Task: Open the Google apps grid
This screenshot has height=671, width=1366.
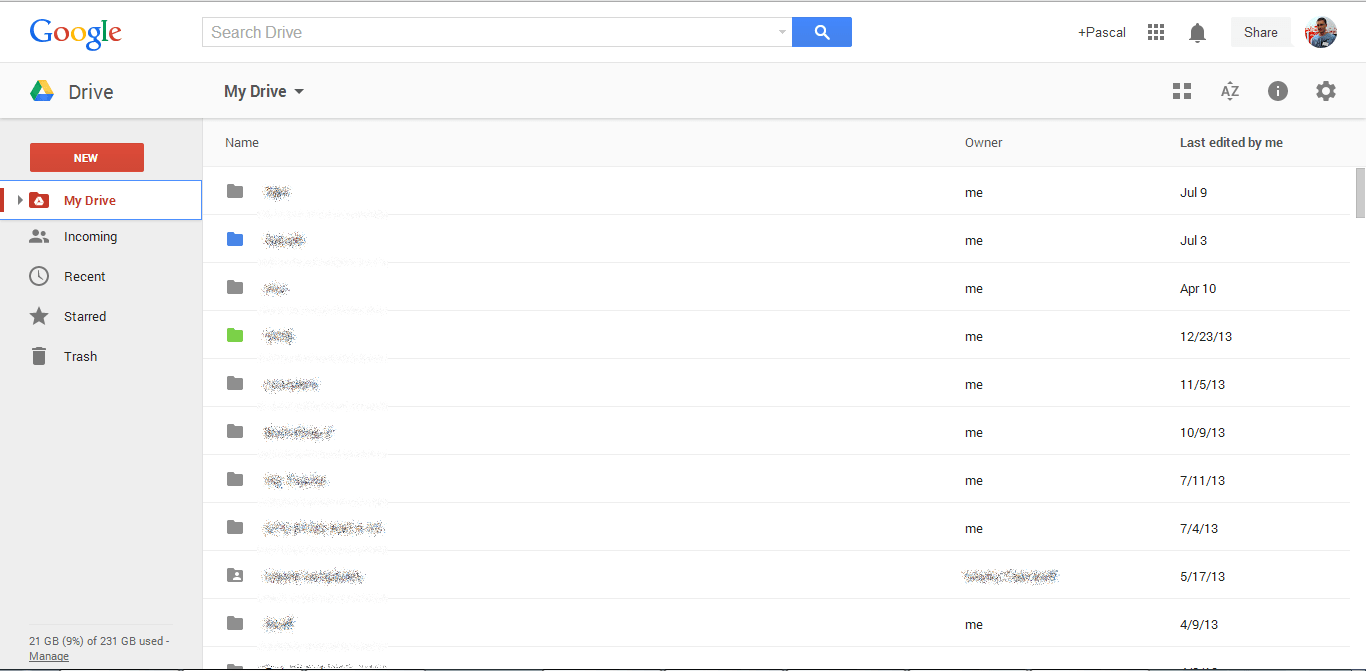Action: (1156, 32)
